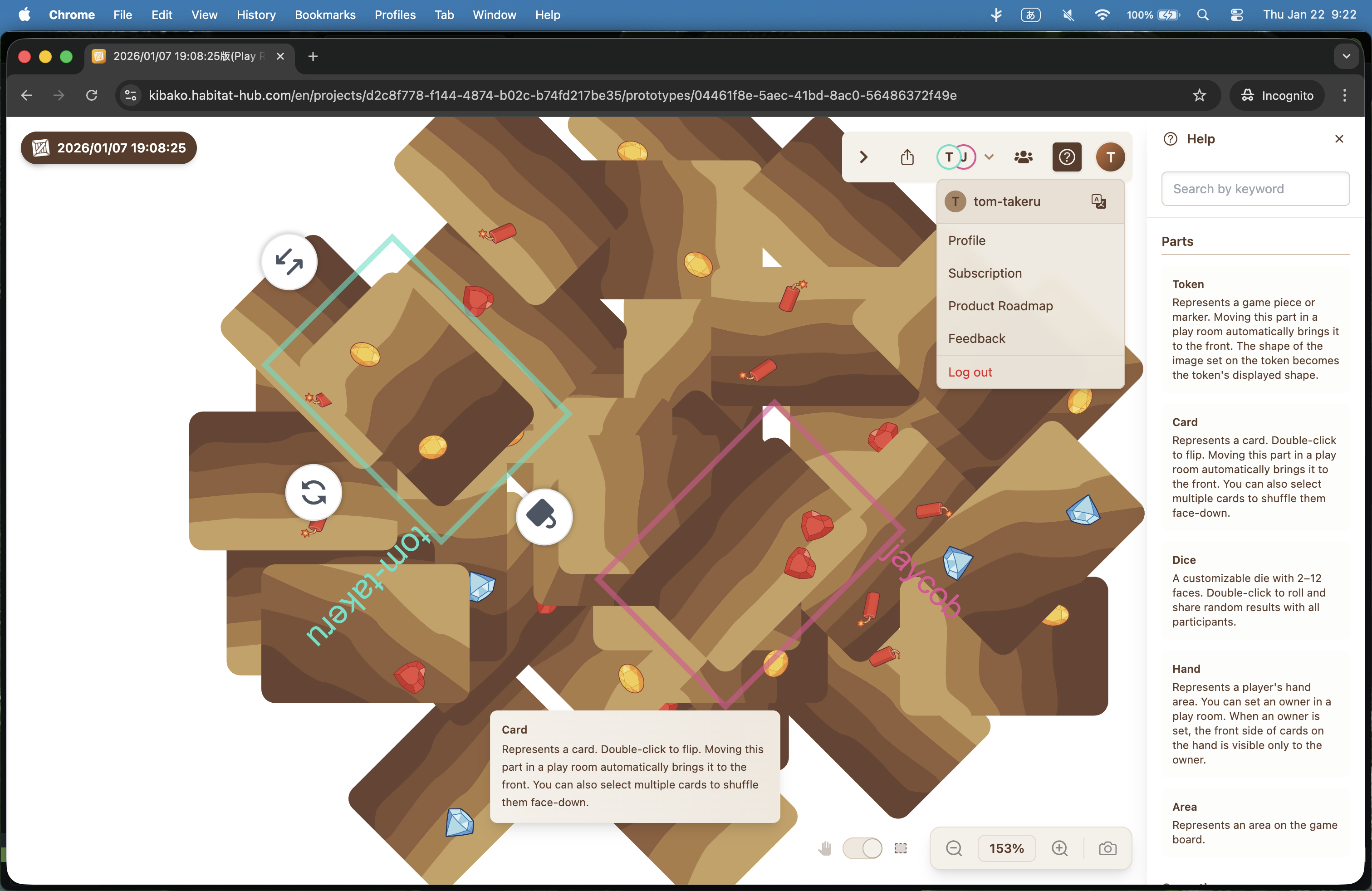Click the 153% zoom level button
This screenshot has height=891, width=1372.
click(x=1006, y=848)
